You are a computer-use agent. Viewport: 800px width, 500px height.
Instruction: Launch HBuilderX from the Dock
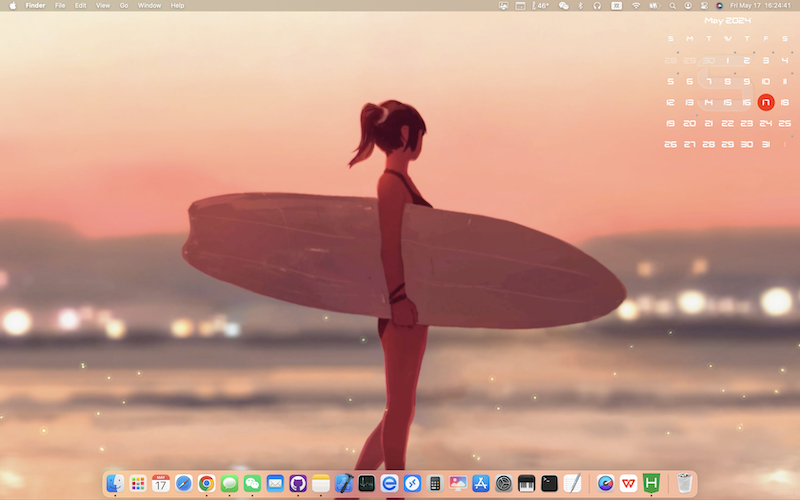(652, 483)
